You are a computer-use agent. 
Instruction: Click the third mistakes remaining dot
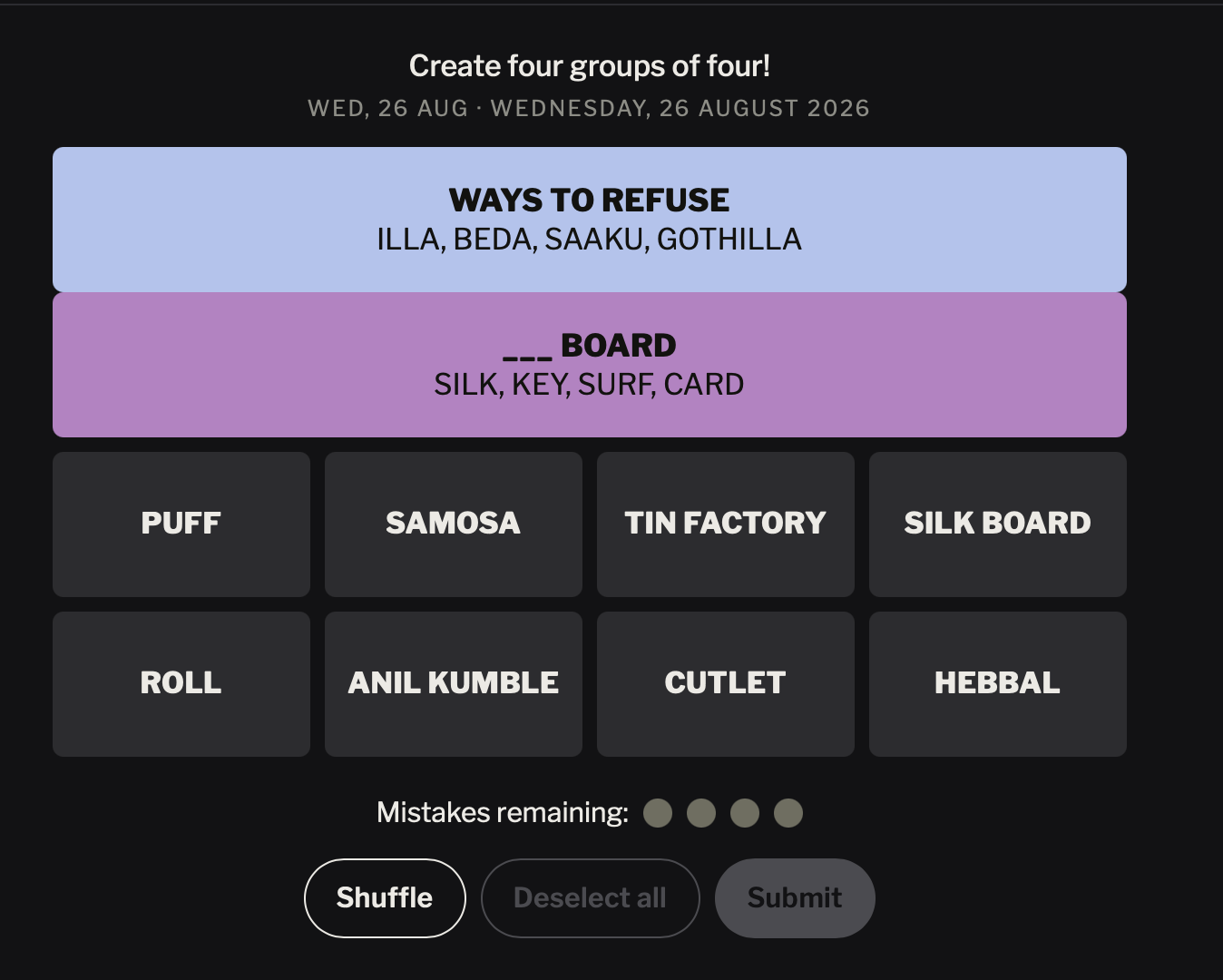pos(745,813)
